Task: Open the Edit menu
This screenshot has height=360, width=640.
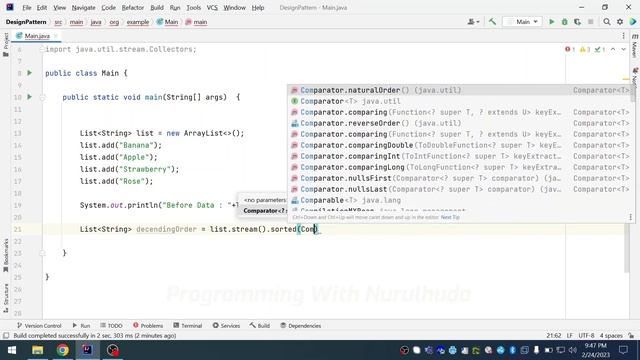Action: [42, 8]
